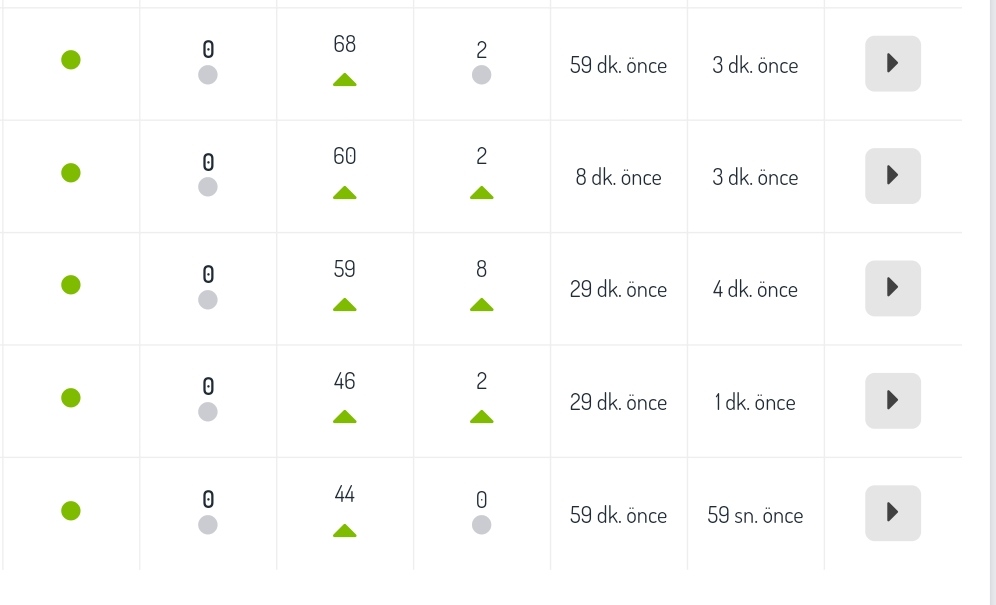Click gray dot under 0 in last row's fourth column
This screenshot has width=996, height=605.
pos(481,525)
